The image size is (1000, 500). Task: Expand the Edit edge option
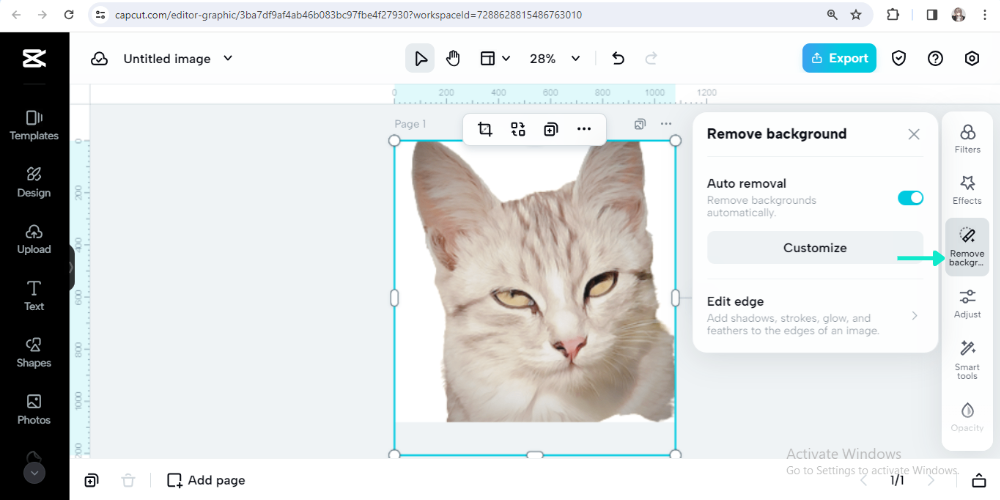[814, 315]
